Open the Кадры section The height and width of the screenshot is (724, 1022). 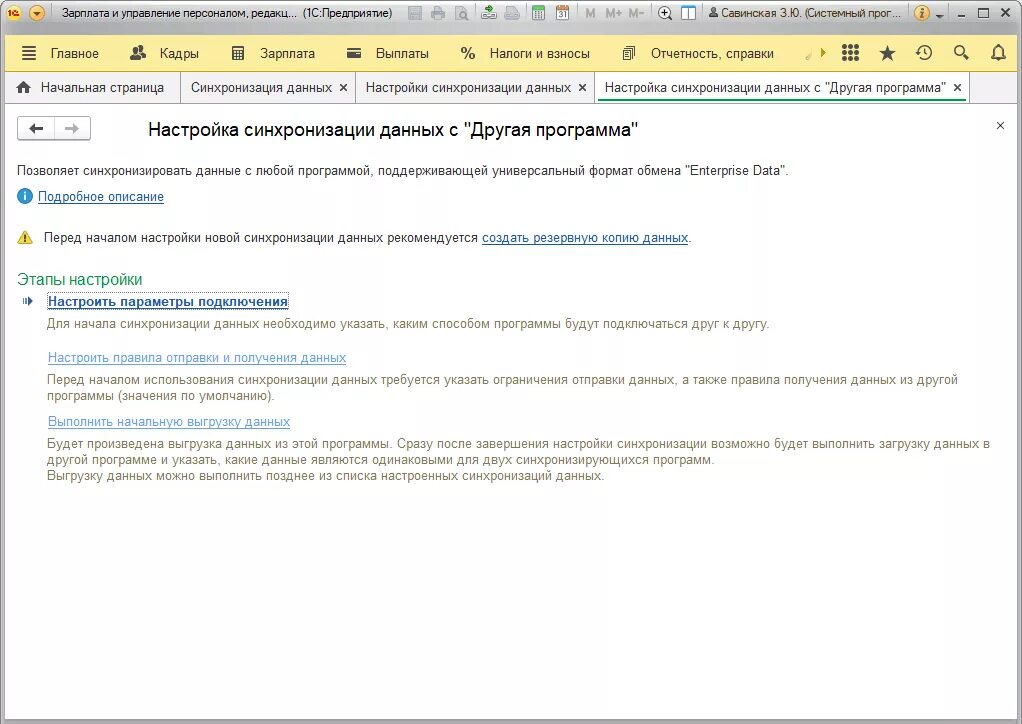[179, 53]
